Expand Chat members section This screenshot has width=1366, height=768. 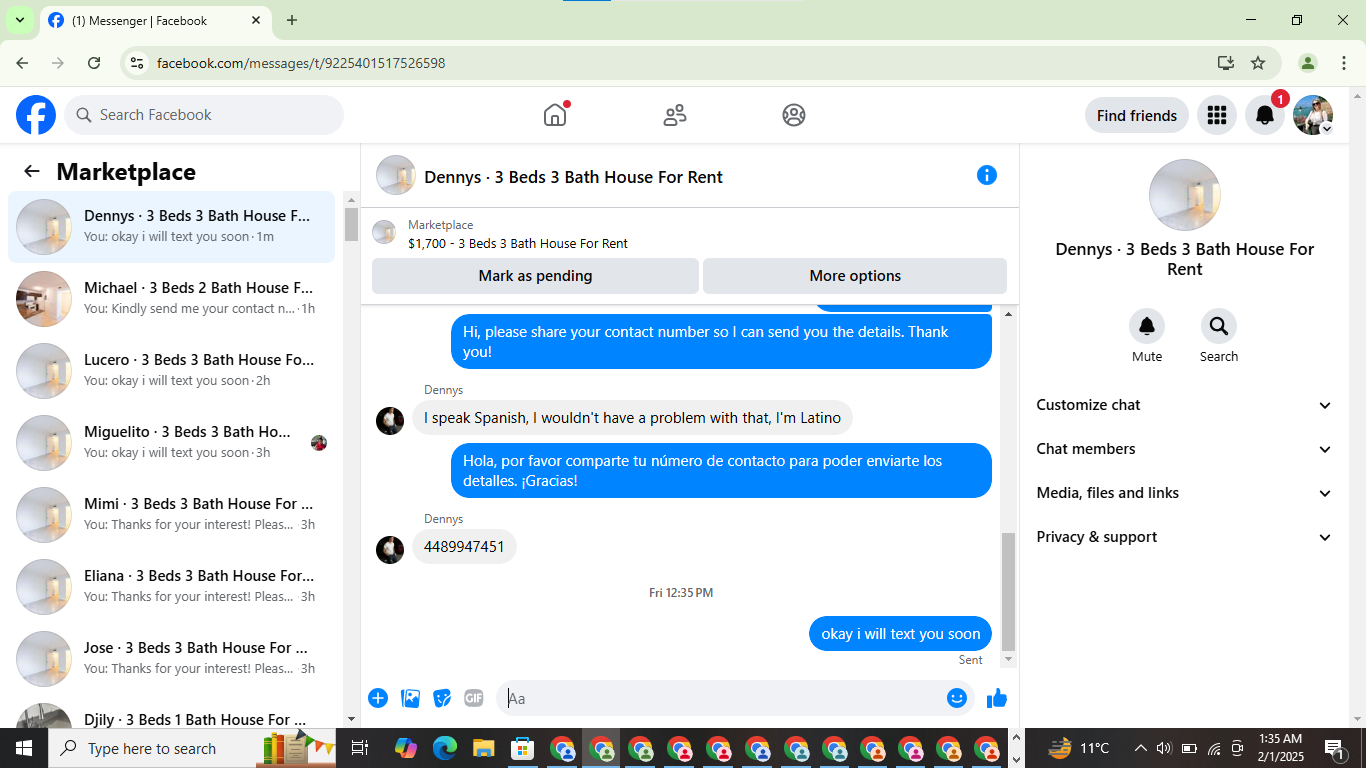click(1185, 449)
